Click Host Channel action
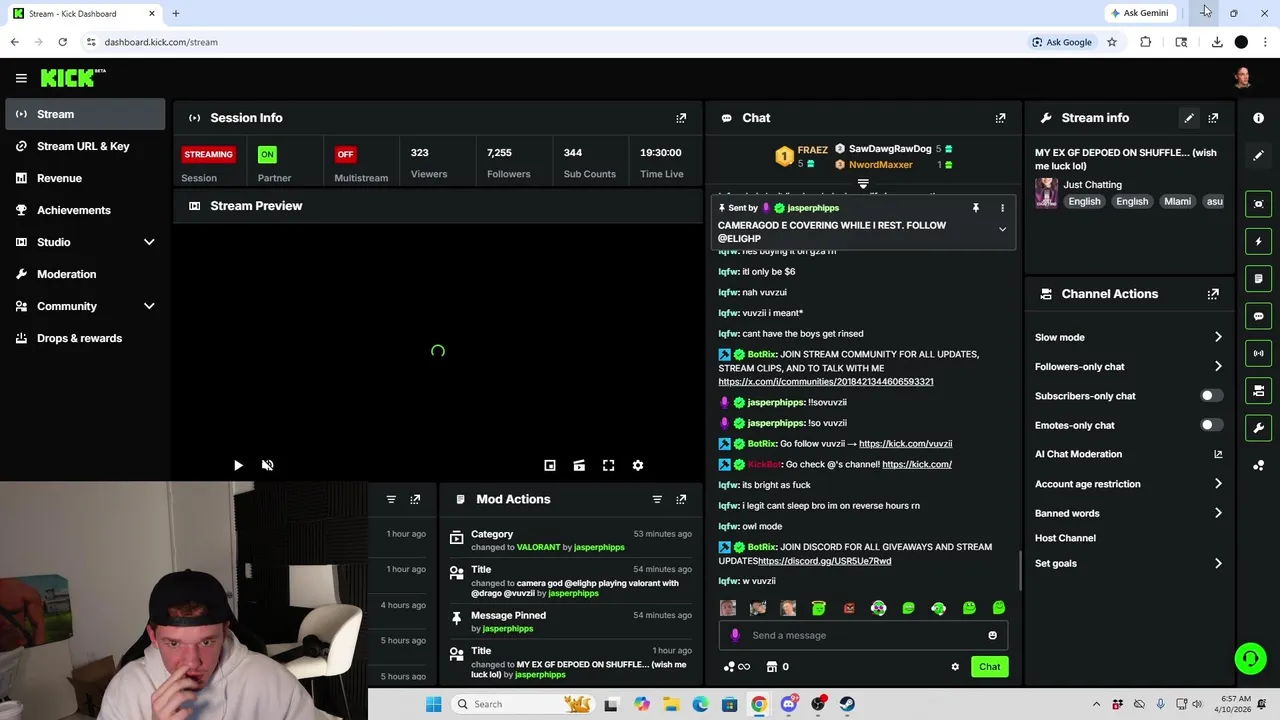 (1065, 538)
